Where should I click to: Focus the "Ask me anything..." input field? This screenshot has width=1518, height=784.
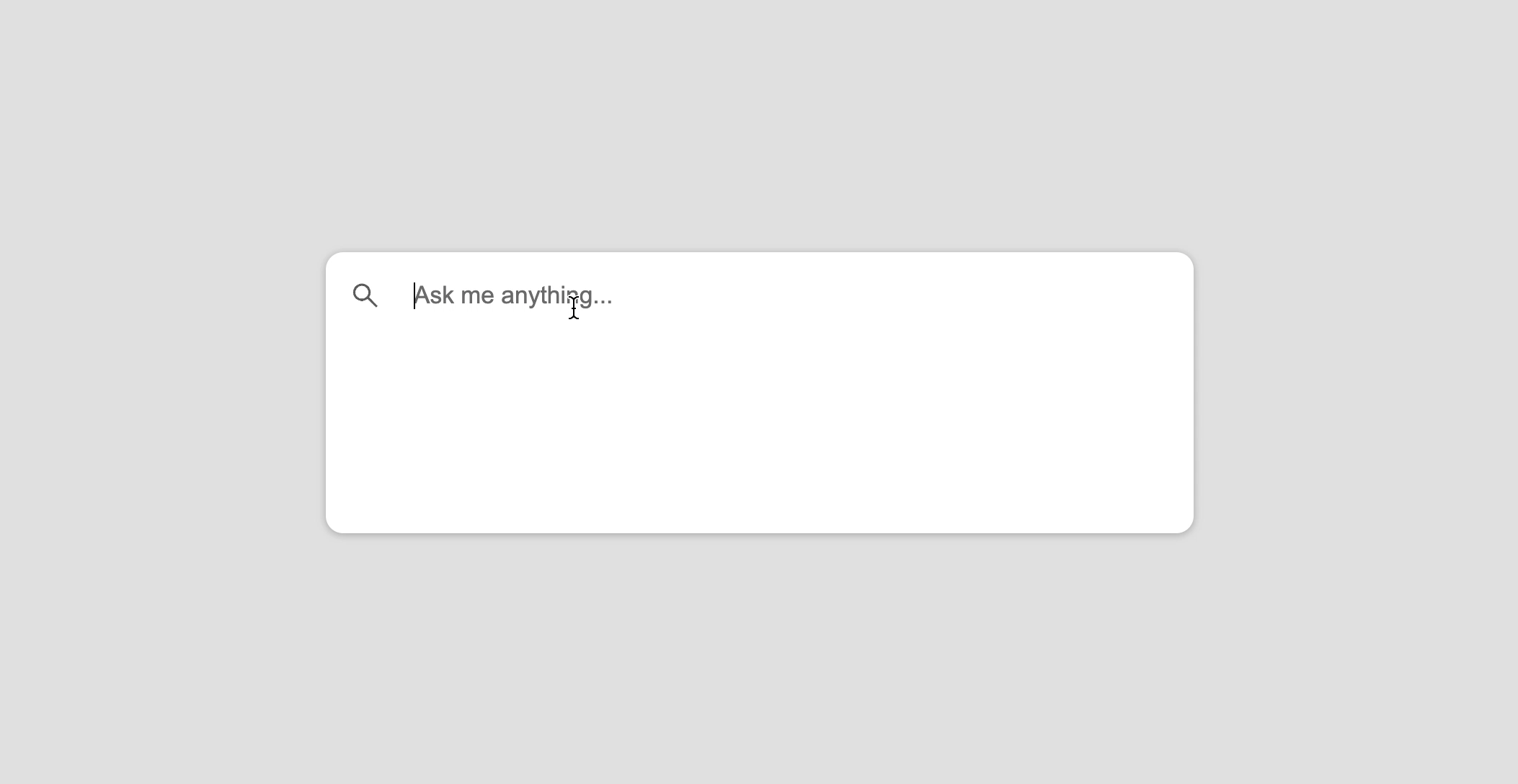click(x=789, y=295)
